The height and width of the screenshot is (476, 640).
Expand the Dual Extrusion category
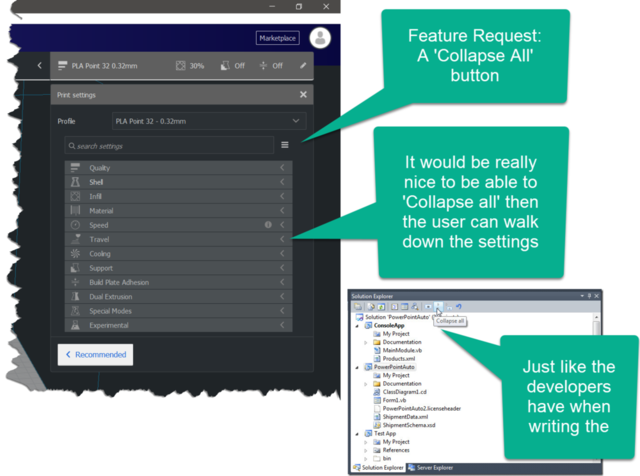click(178, 296)
